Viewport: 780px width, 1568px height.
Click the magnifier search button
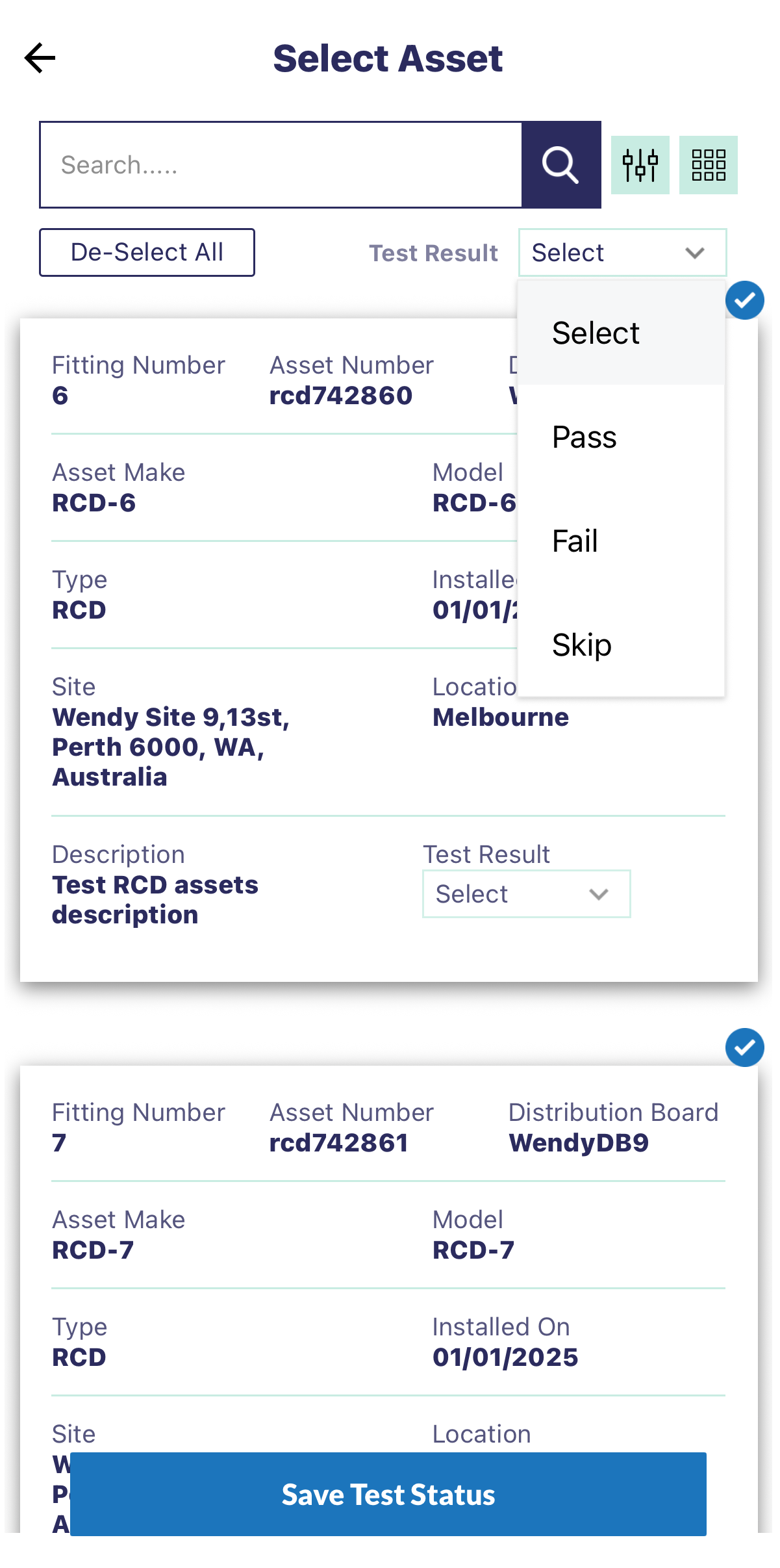click(x=561, y=165)
